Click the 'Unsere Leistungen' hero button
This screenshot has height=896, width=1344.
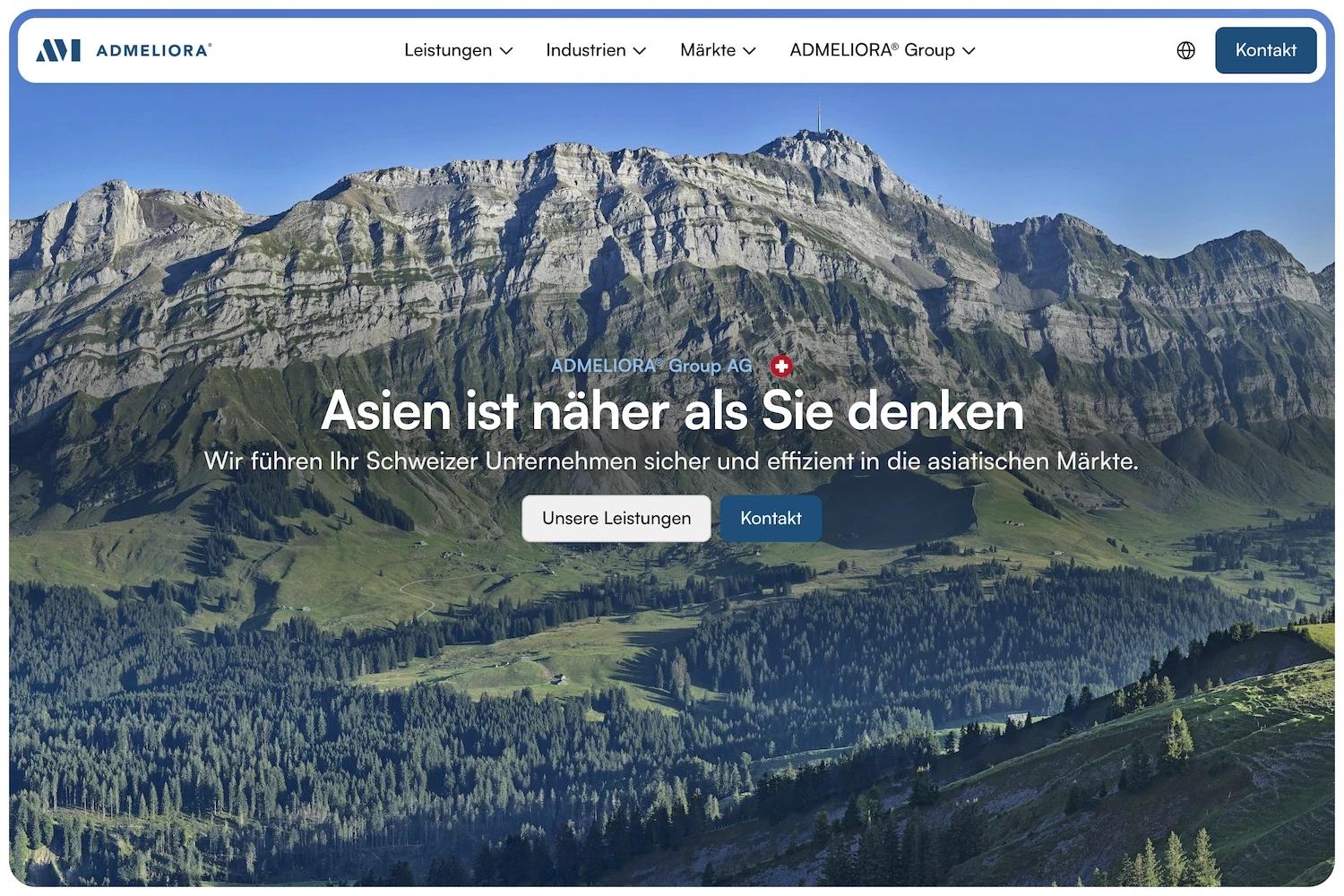[x=616, y=518]
